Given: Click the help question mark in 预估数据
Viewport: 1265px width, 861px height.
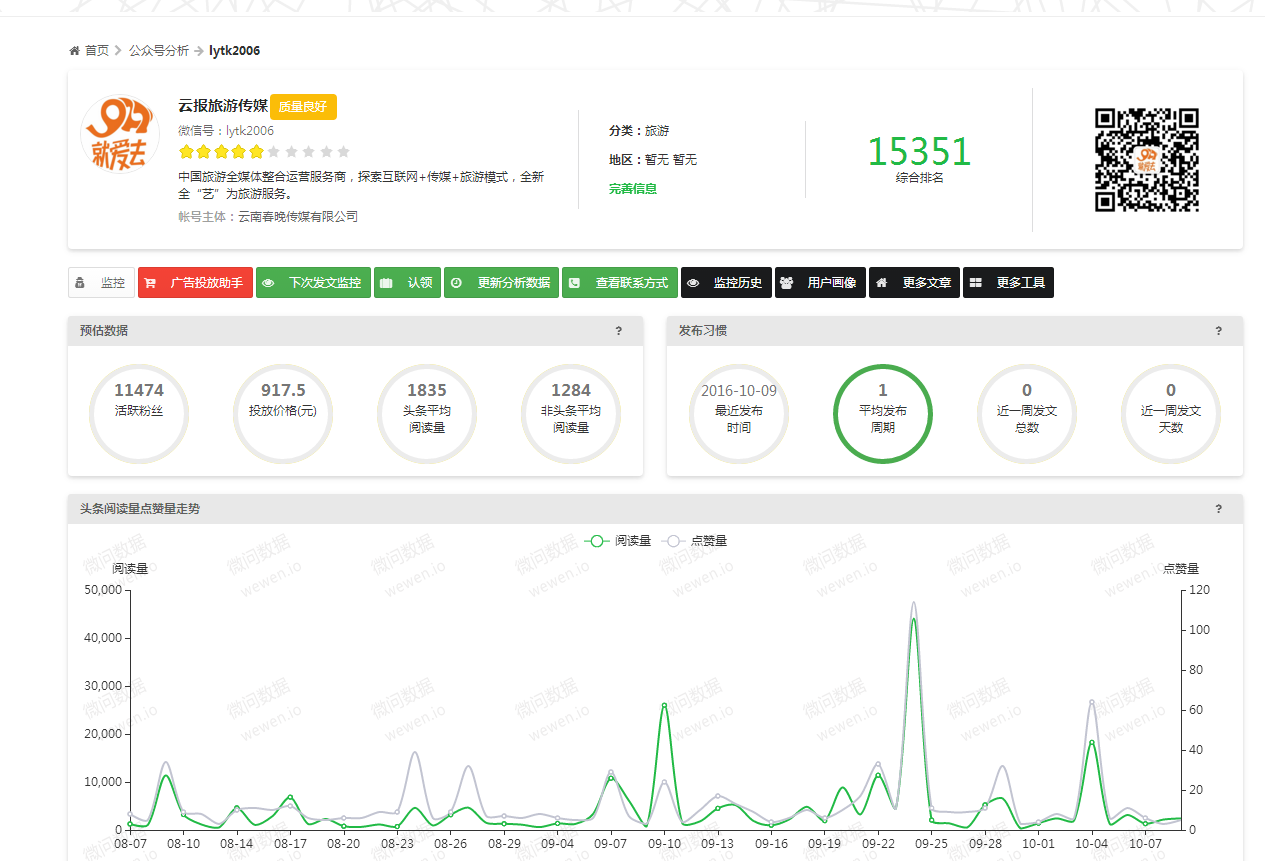Looking at the screenshot, I should [619, 331].
